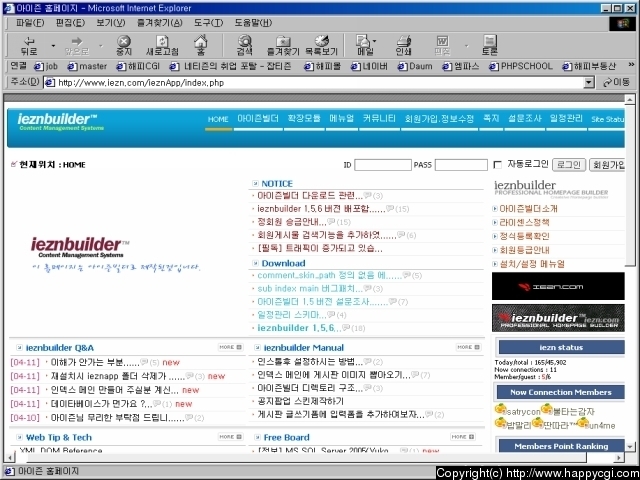The height and width of the screenshot is (480, 640).
Task: Open the 보기(V) menu
Action: (110, 23)
